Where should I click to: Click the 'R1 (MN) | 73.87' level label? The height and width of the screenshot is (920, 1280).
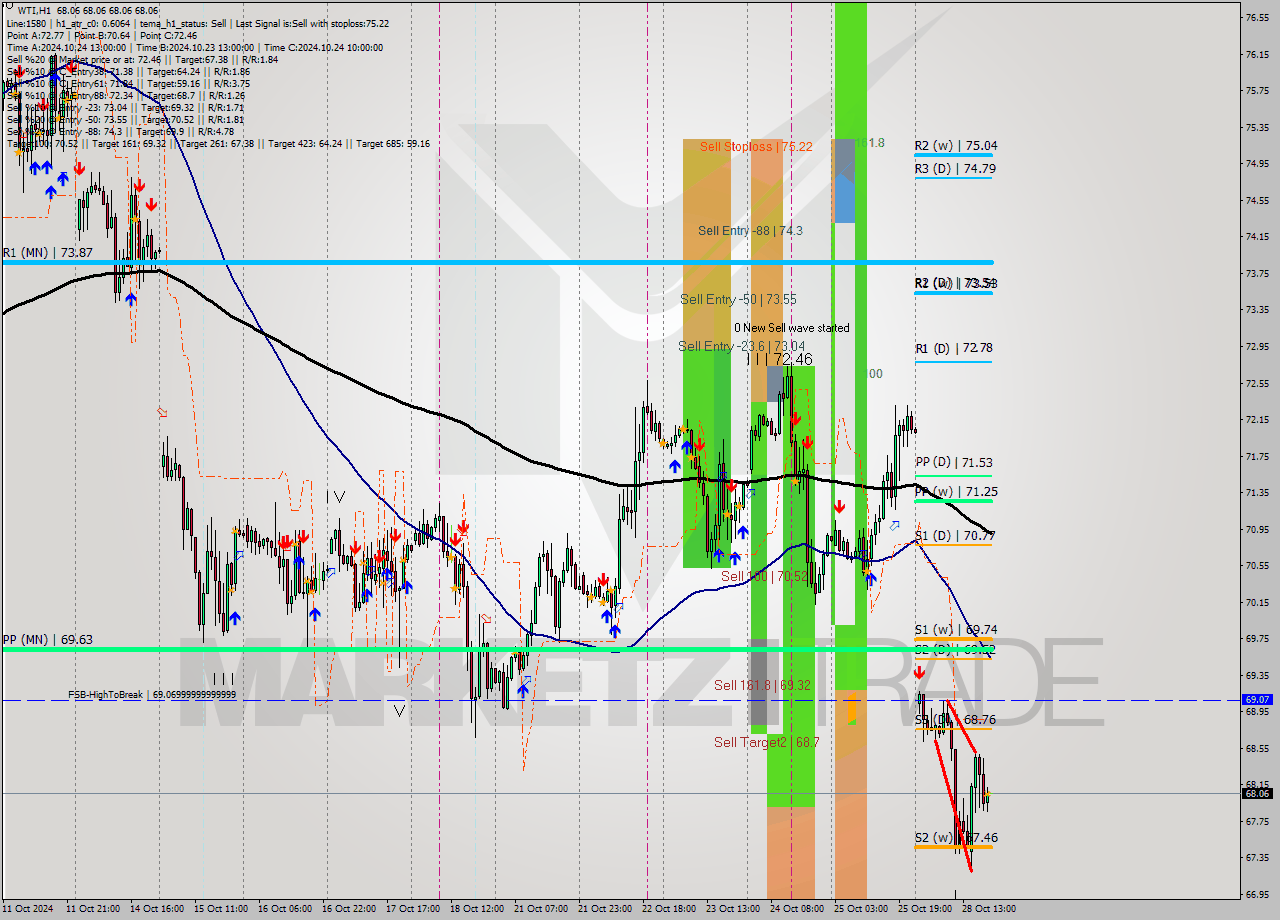tap(47, 253)
